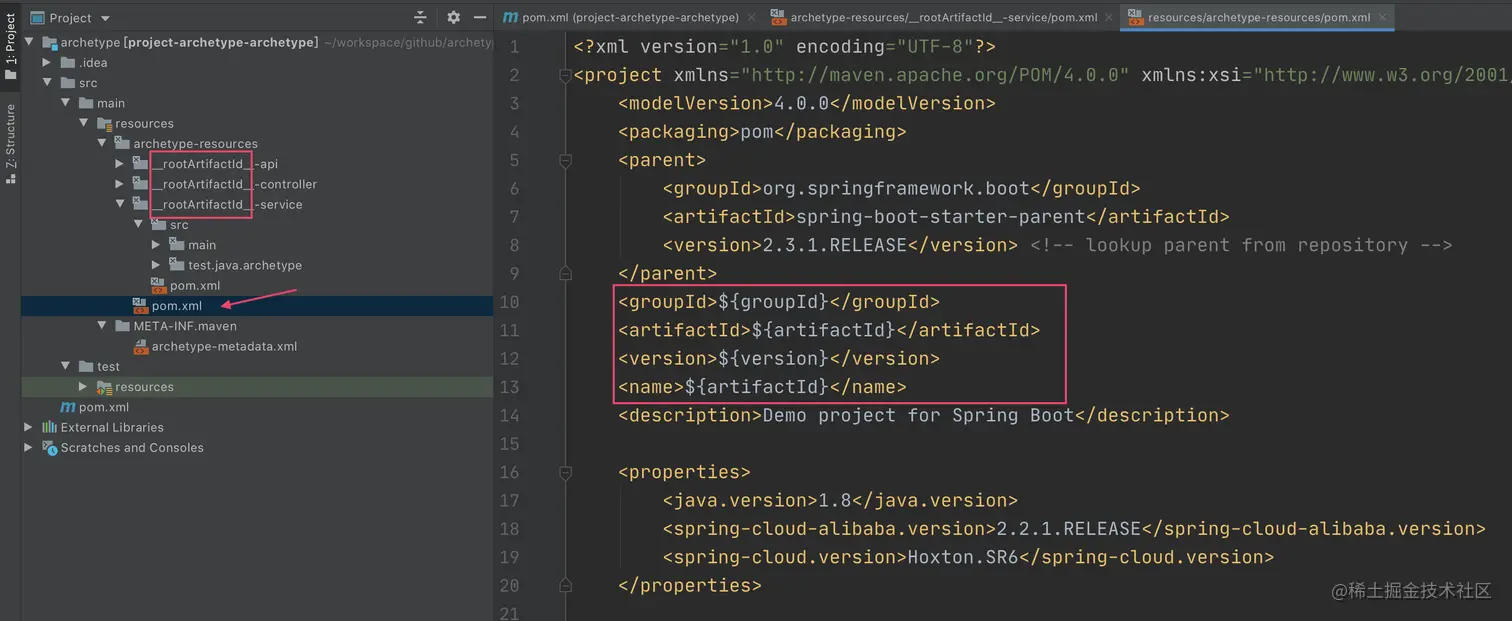Click line number 14 in the gutter
The image size is (1512, 621).
tap(509, 415)
